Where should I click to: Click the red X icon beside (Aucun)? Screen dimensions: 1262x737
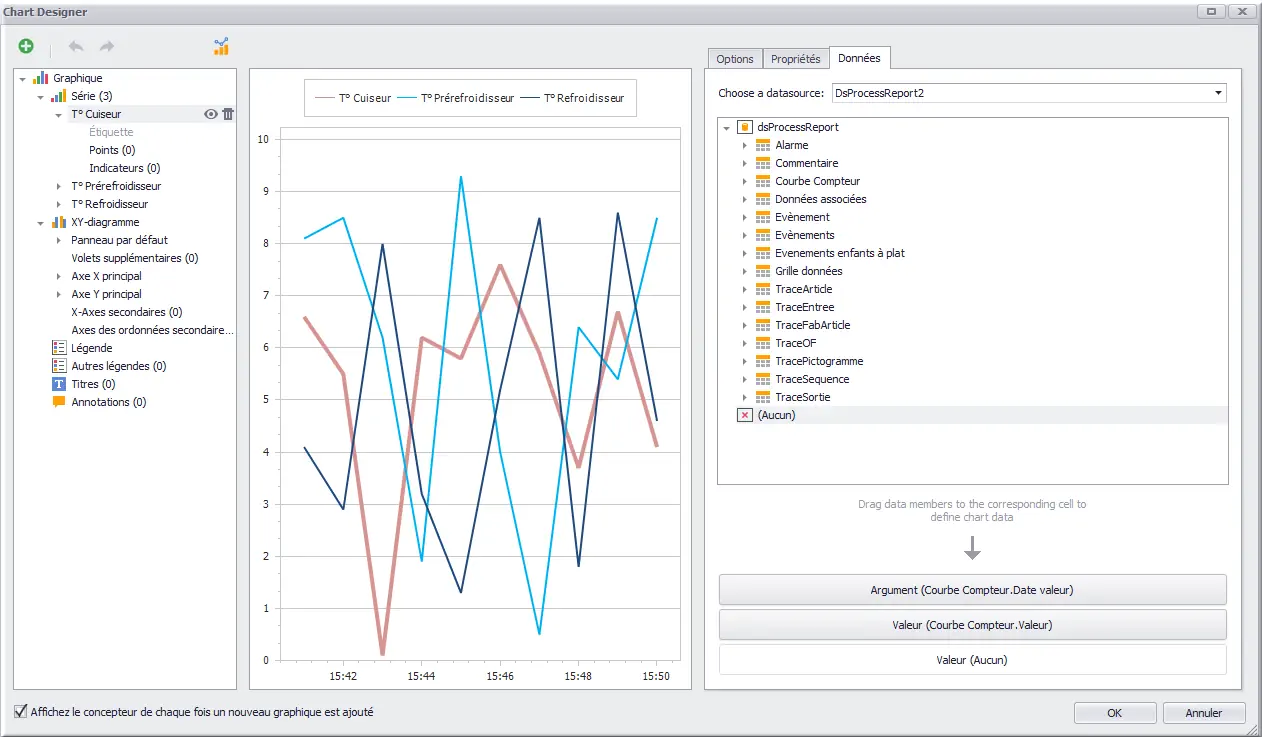click(x=744, y=415)
